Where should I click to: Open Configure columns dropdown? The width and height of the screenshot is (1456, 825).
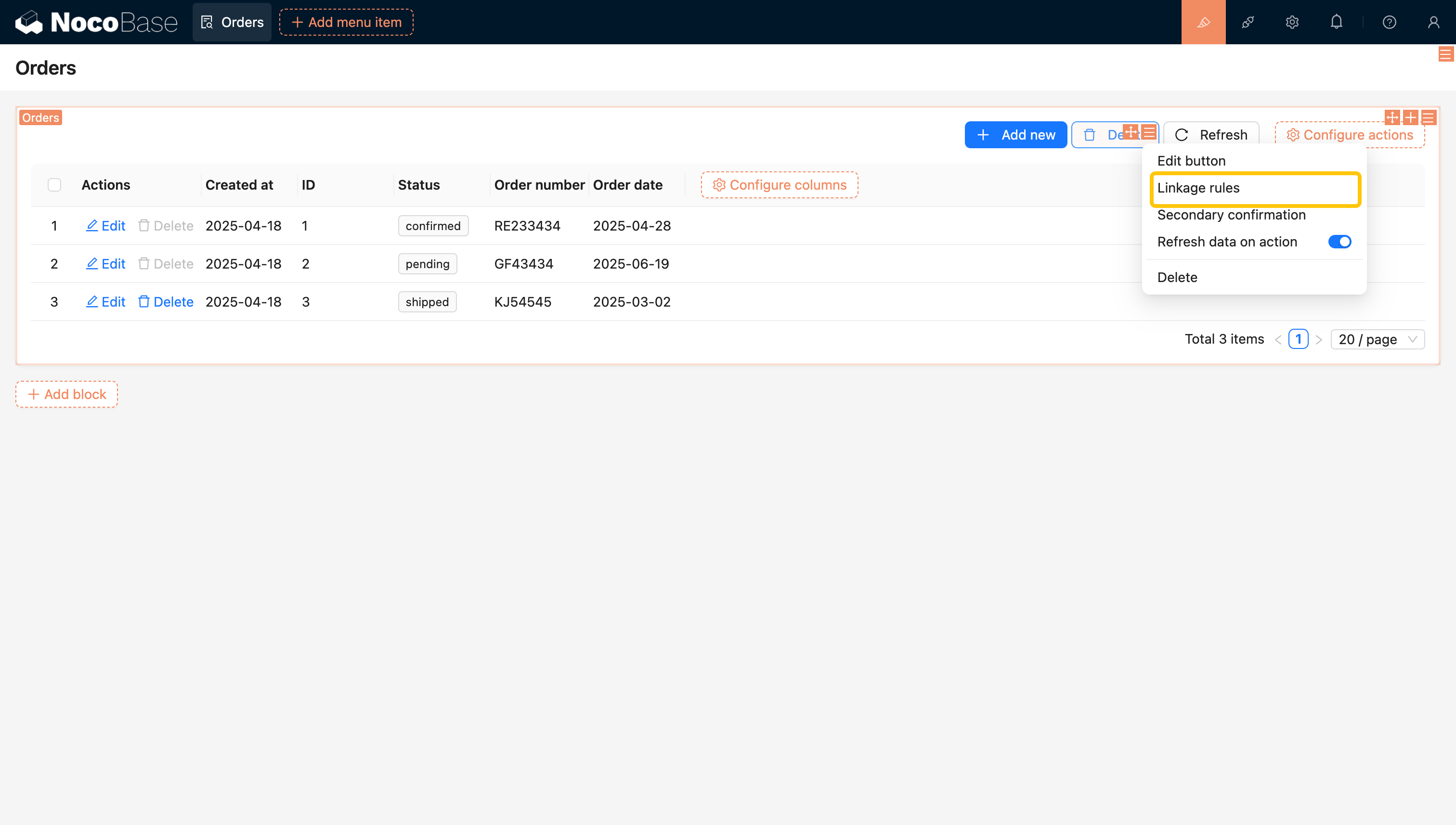780,185
